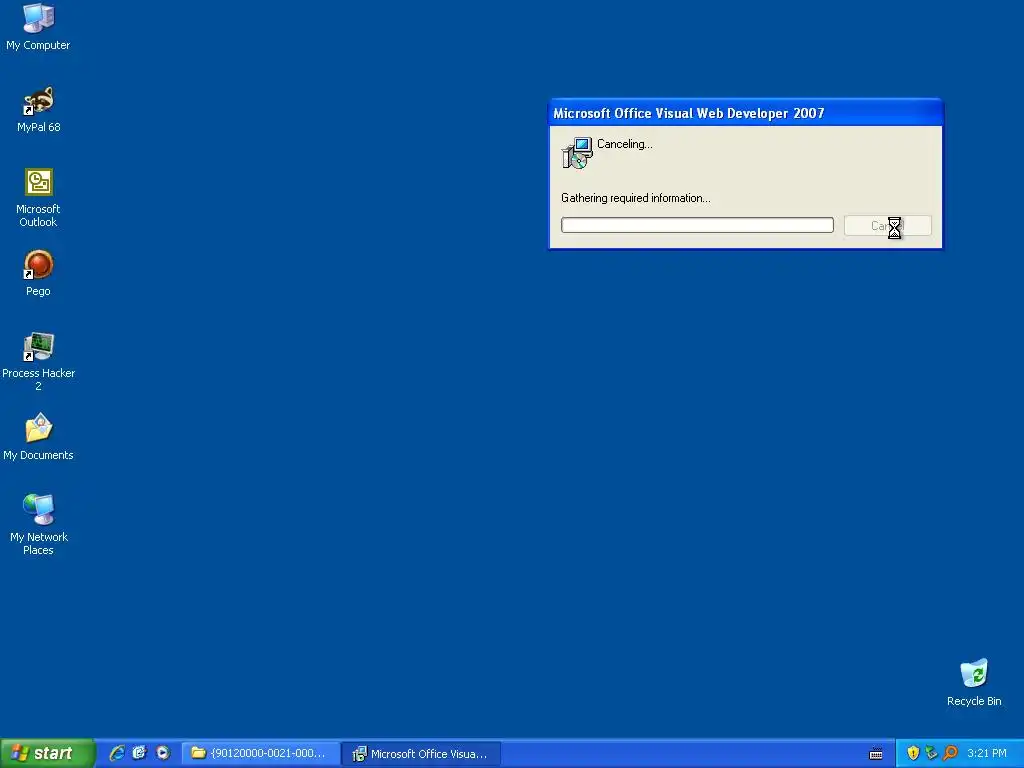This screenshot has height=768, width=1024.
Task: Click the on-screen keyboard taskbar icon
Action: point(876,754)
